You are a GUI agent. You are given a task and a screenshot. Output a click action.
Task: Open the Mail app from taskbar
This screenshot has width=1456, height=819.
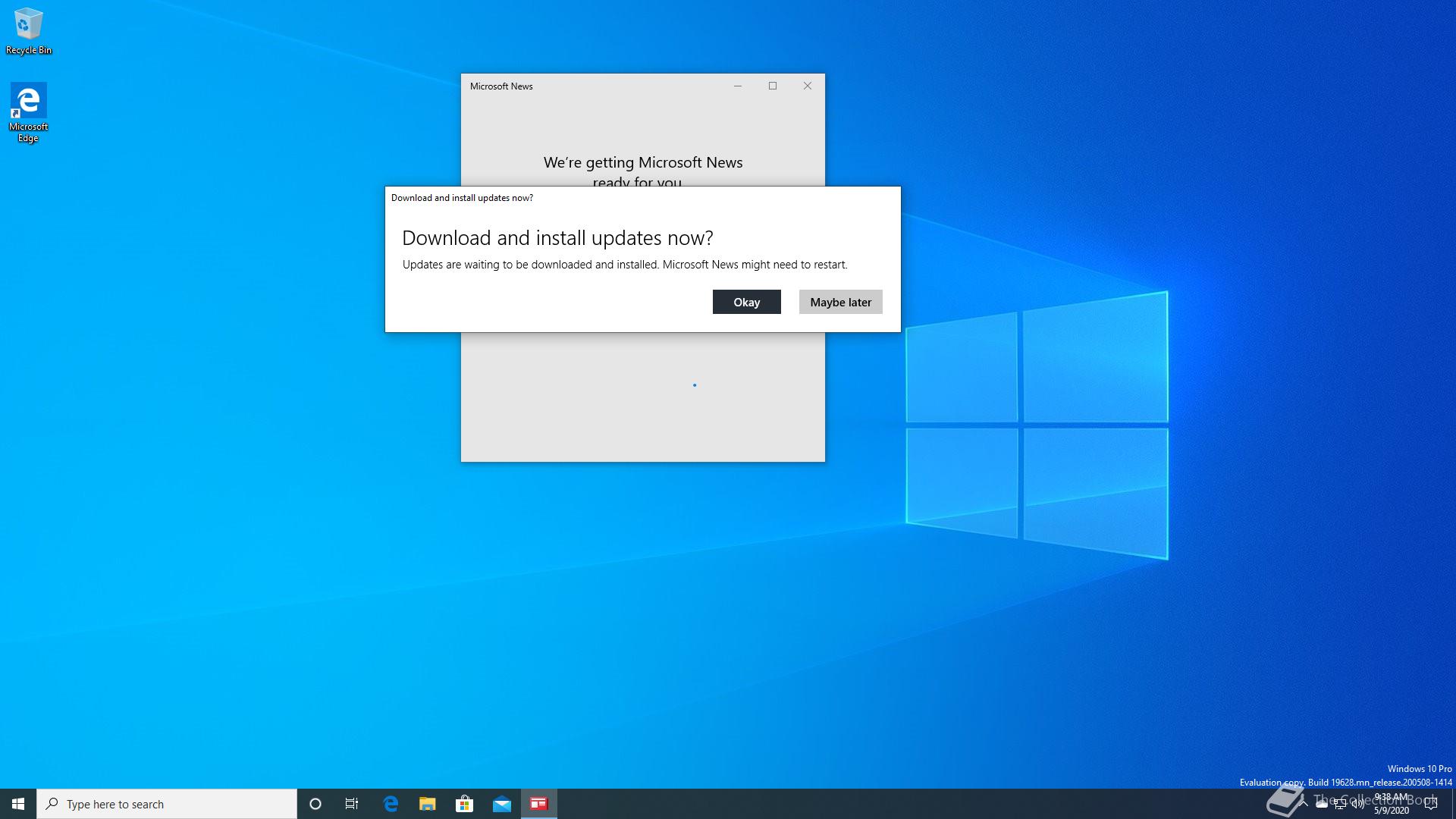coord(502,804)
